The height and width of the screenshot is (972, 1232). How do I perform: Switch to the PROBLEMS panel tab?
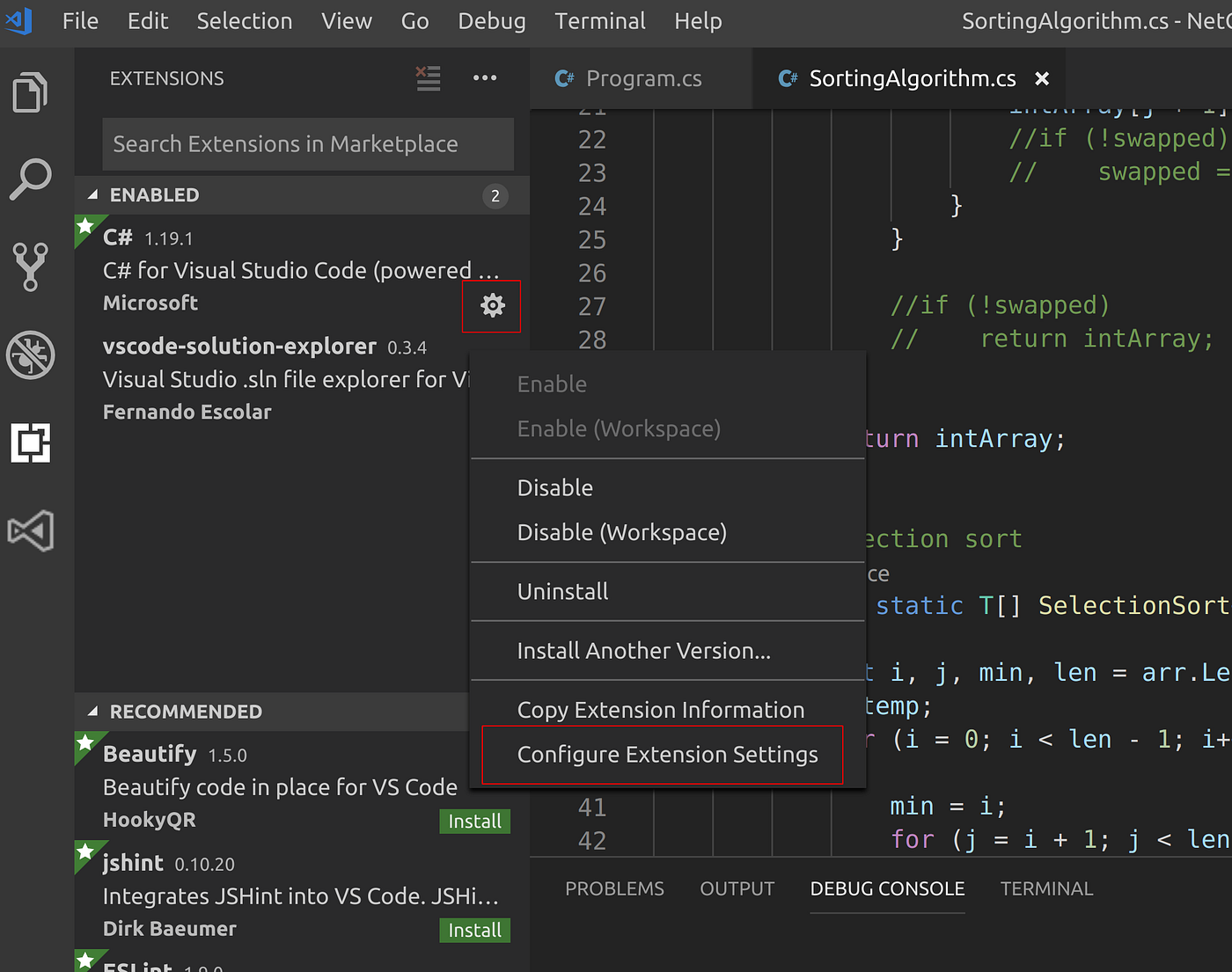[x=614, y=888]
